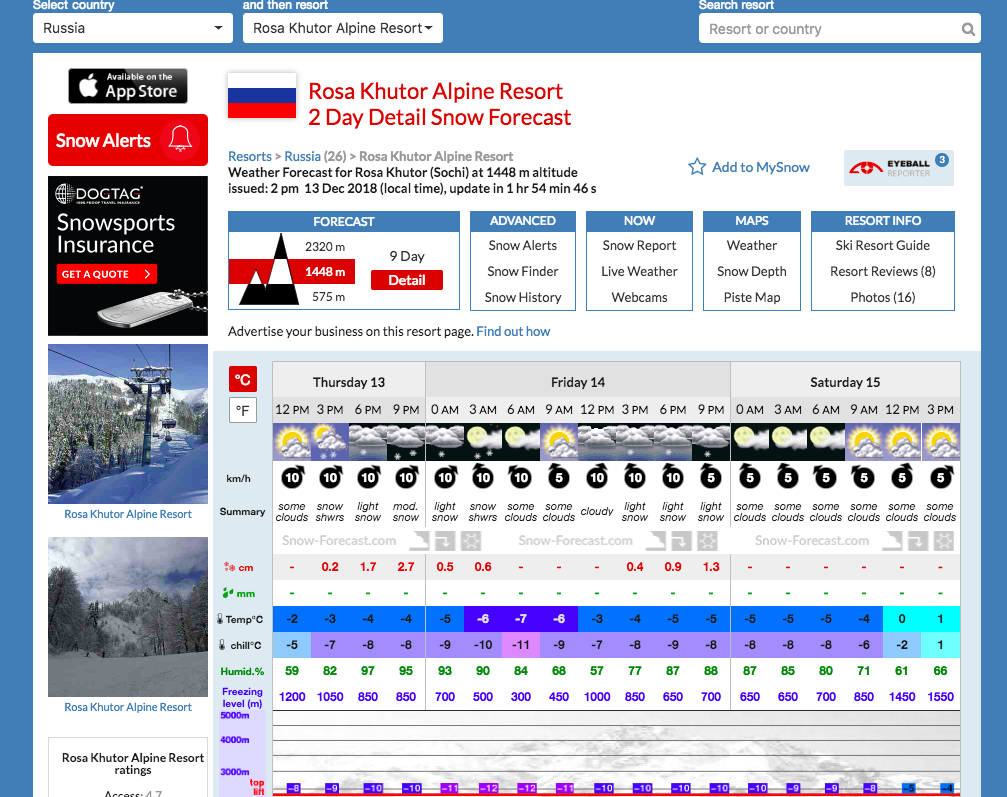This screenshot has width=1007, height=797.
Task: Open the chairlift resort photo thumbnail
Action: [128, 424]
